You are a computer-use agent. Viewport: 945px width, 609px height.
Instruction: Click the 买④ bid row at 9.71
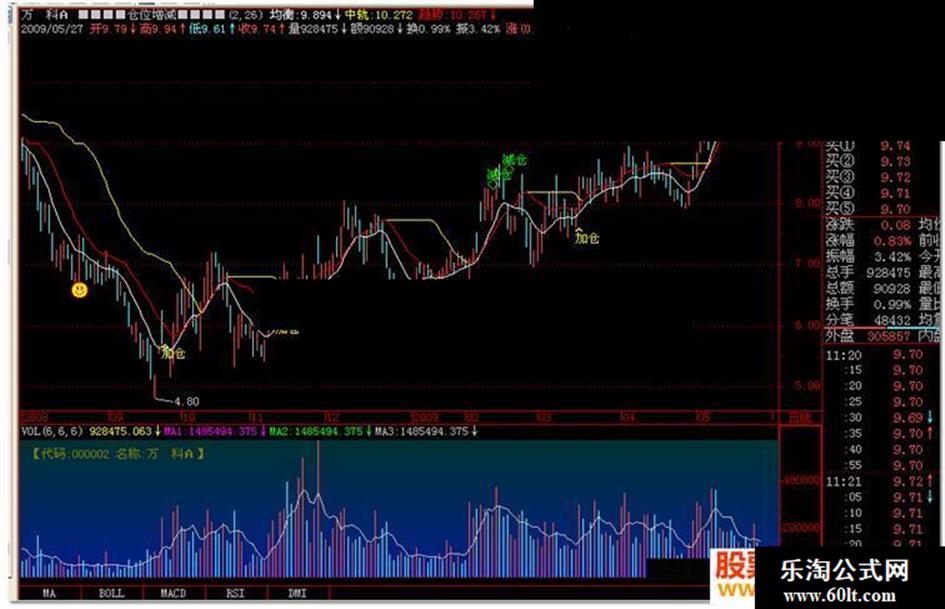868,193
